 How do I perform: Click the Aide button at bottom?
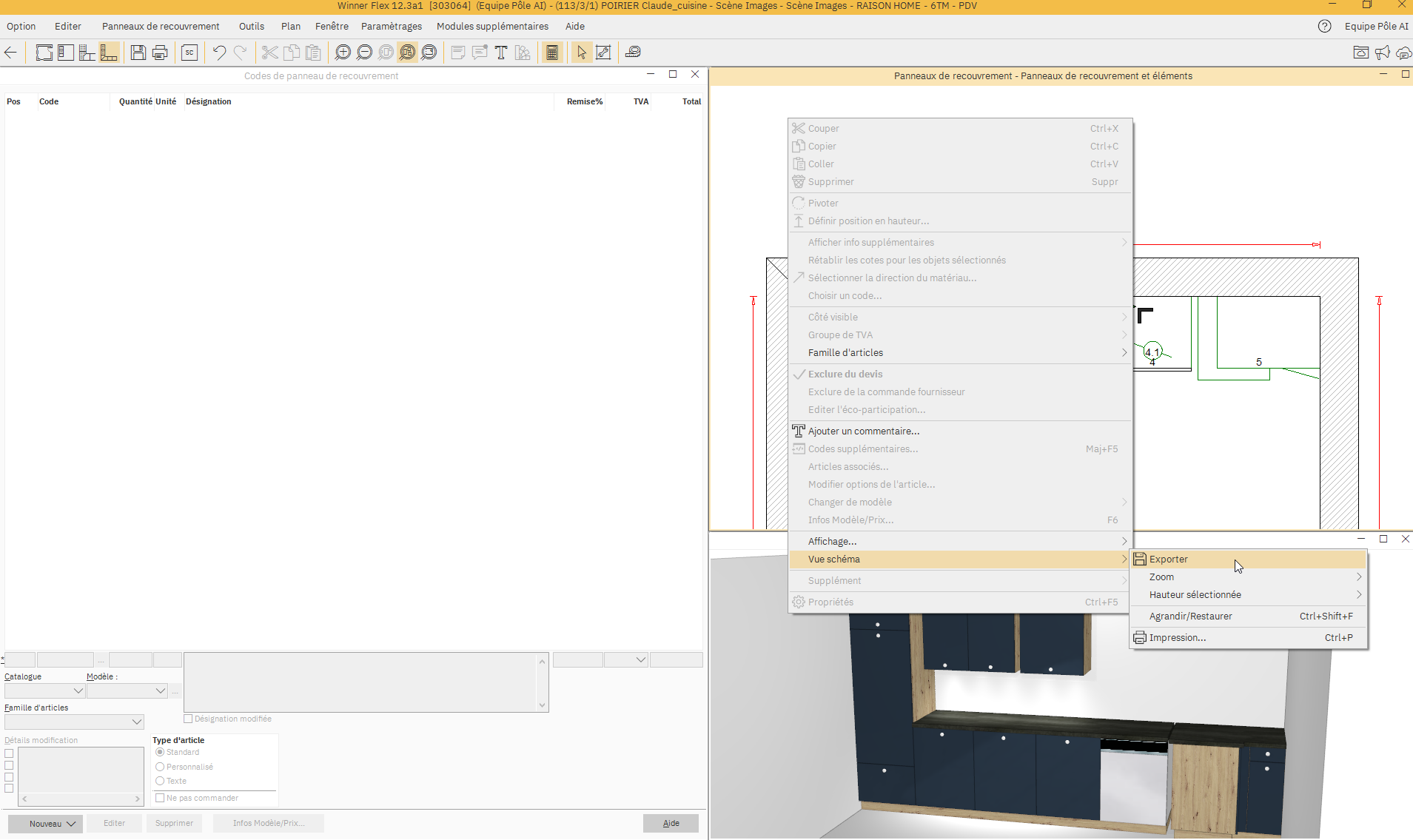tap(671, 824)
